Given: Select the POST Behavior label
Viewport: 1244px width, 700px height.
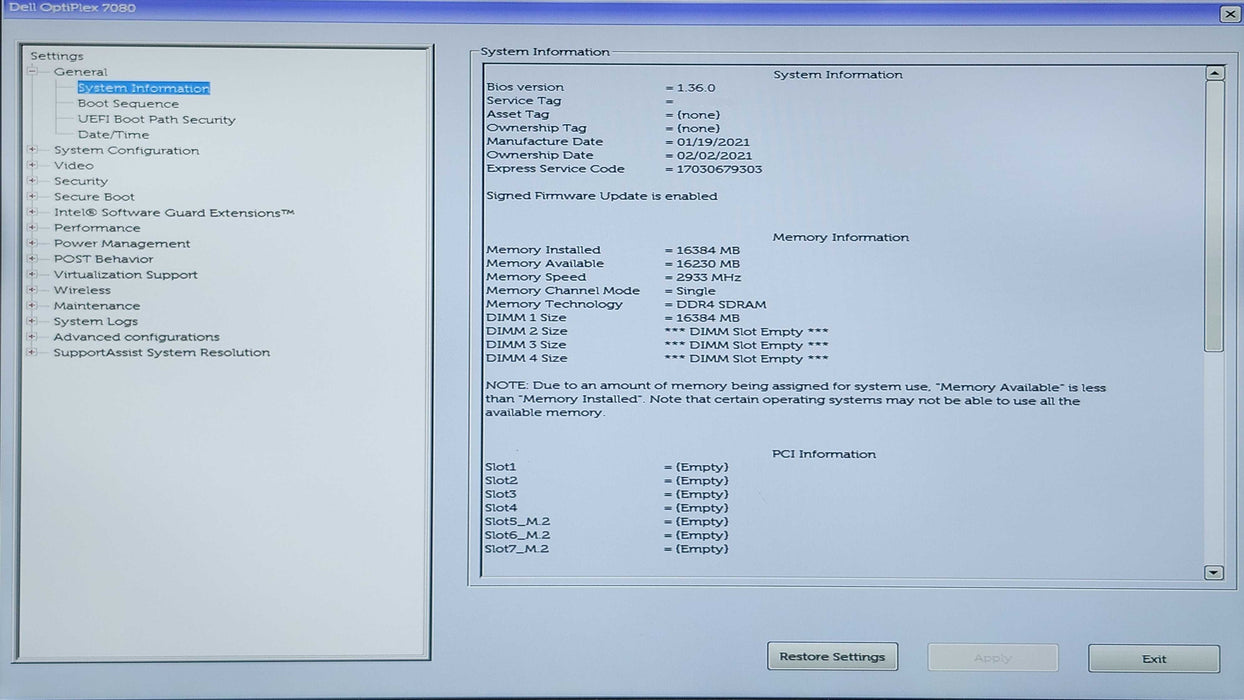Looking at the screenshot, I should tap(103, 259).
